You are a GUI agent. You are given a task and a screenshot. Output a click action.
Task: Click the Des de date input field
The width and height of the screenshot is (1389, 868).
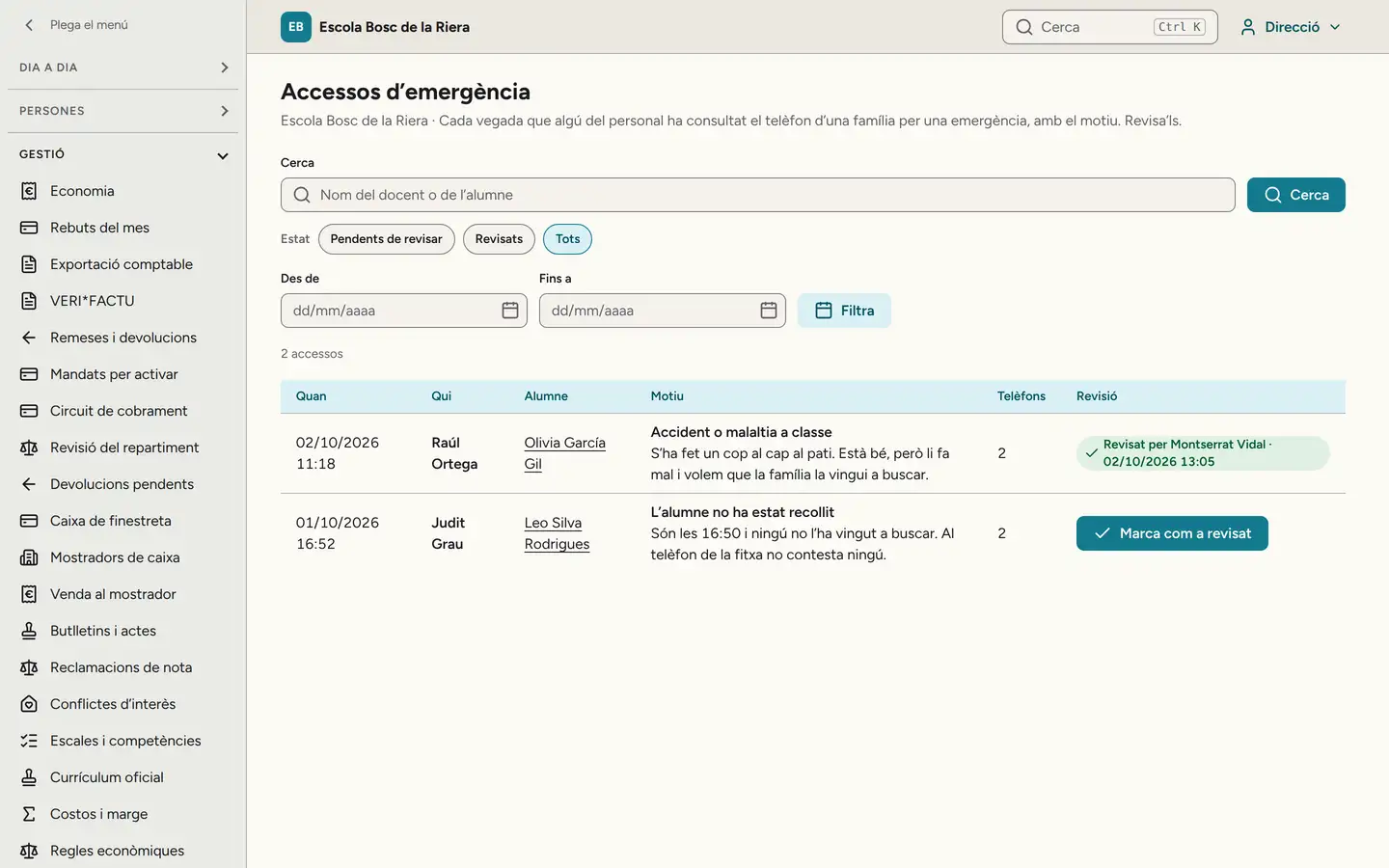[x=404, y=311]
